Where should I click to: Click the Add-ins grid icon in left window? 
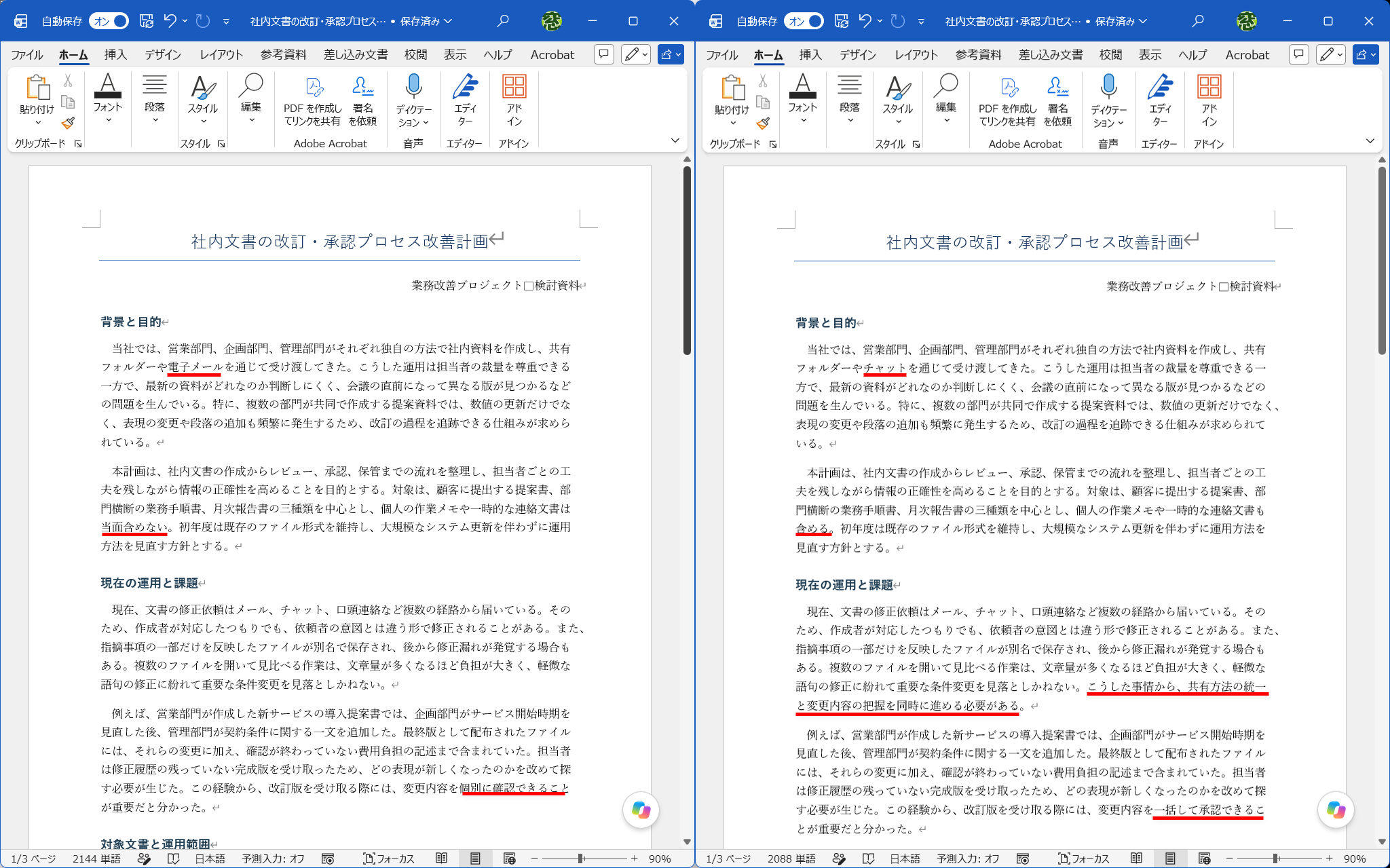[x=514, y=100]
